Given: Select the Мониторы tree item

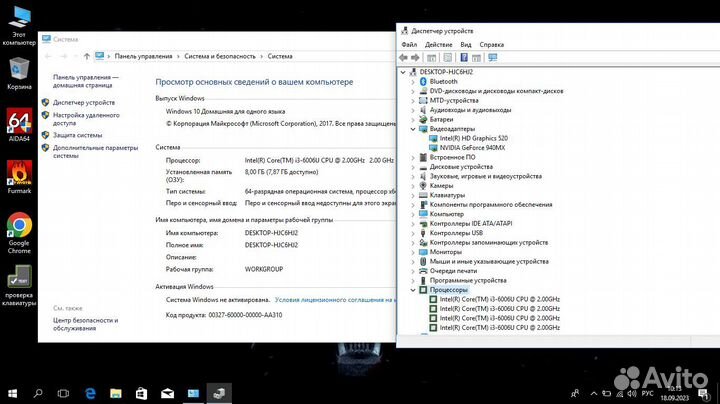Looking at the screenshot, I should (445, 252).
